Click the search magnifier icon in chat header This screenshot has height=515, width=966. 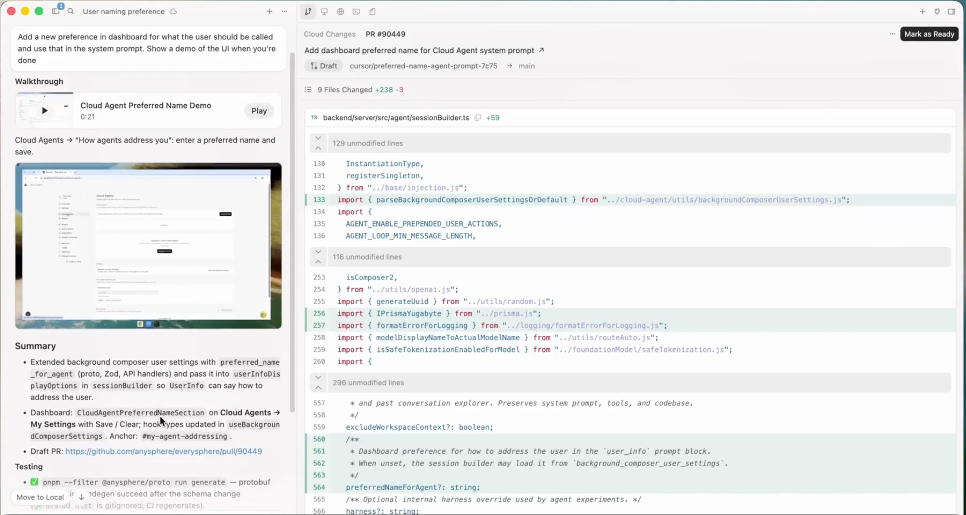point(71,12)
